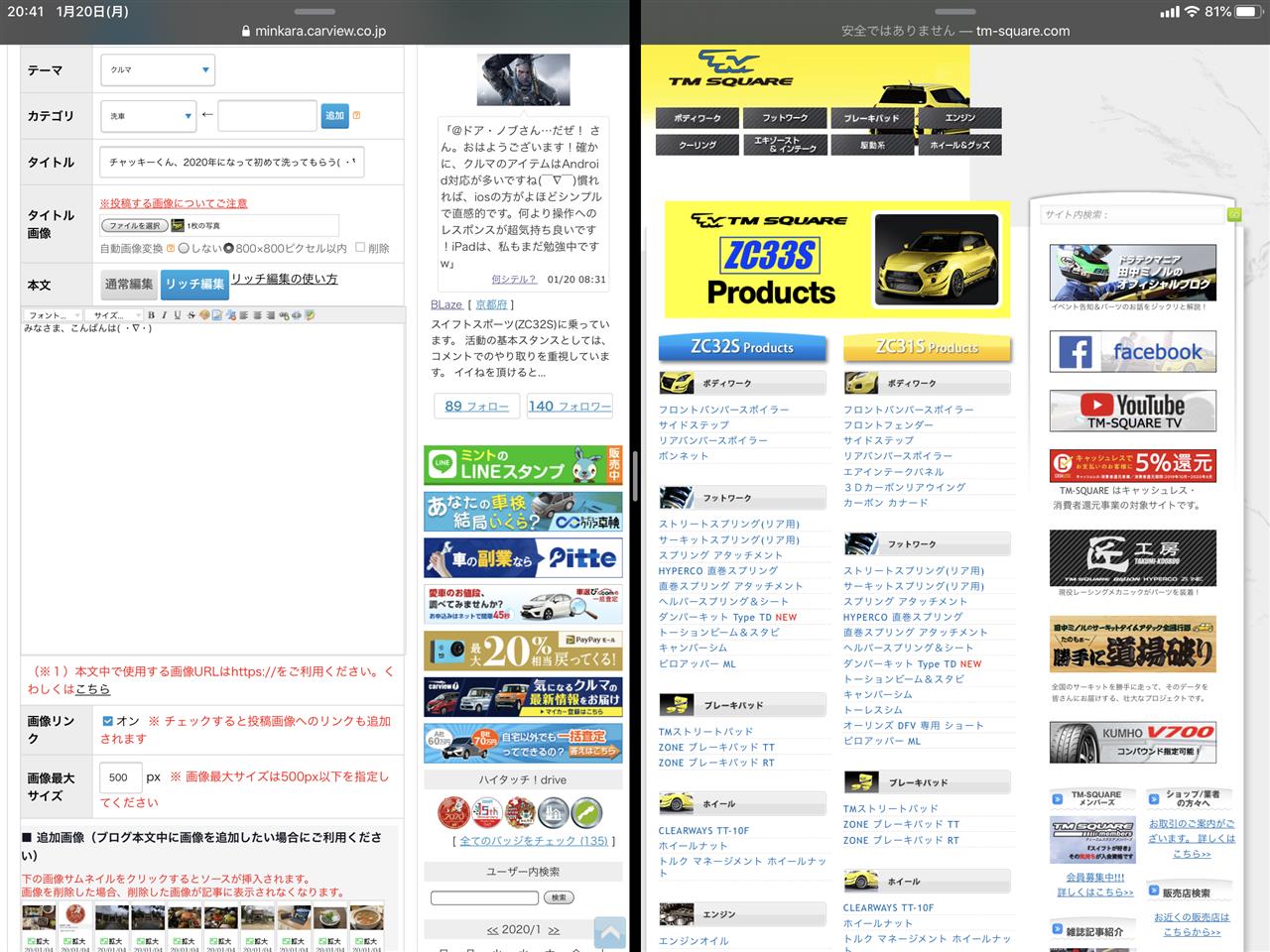Go to next month with >> link
1270x952 pixels.
[554, 930]
